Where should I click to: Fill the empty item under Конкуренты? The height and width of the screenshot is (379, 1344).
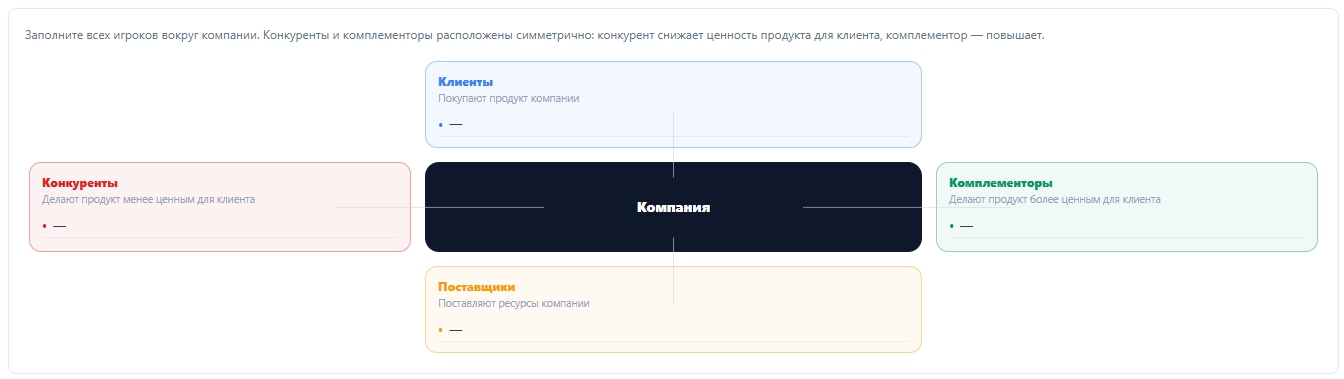(220, 225)
